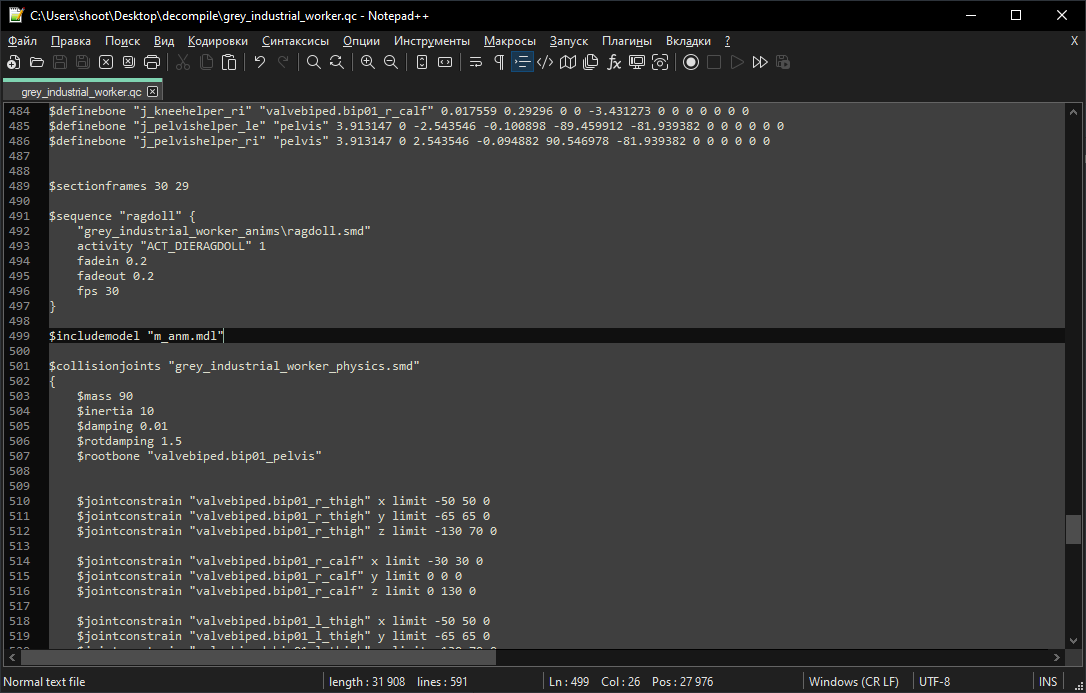Image resolution: width=1086 pixels, height=693 pixels.
Task: Open the Вкладки menu
Action: click(x=688, y=42)
